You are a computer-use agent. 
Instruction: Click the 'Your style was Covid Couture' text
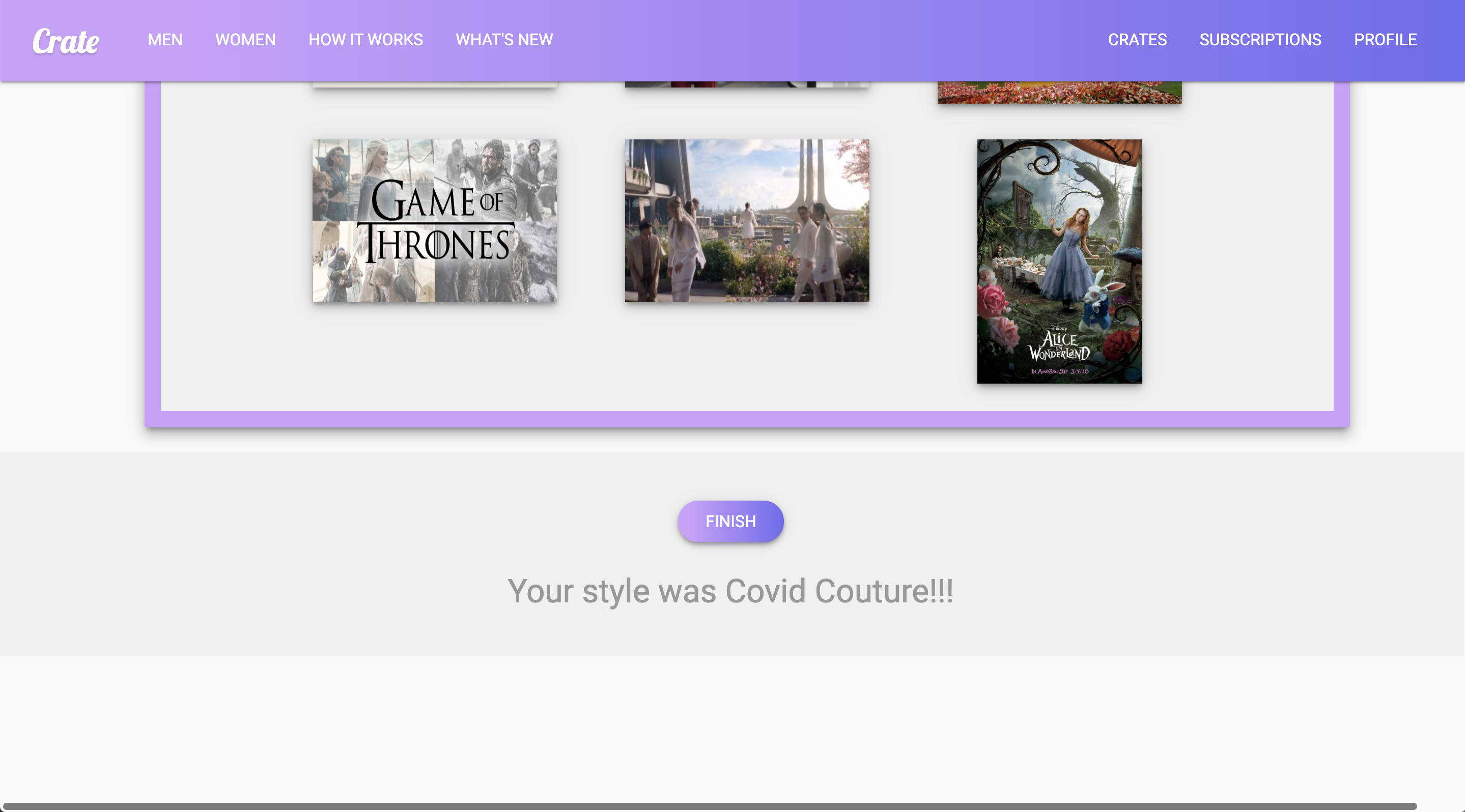tap(730, 591)
